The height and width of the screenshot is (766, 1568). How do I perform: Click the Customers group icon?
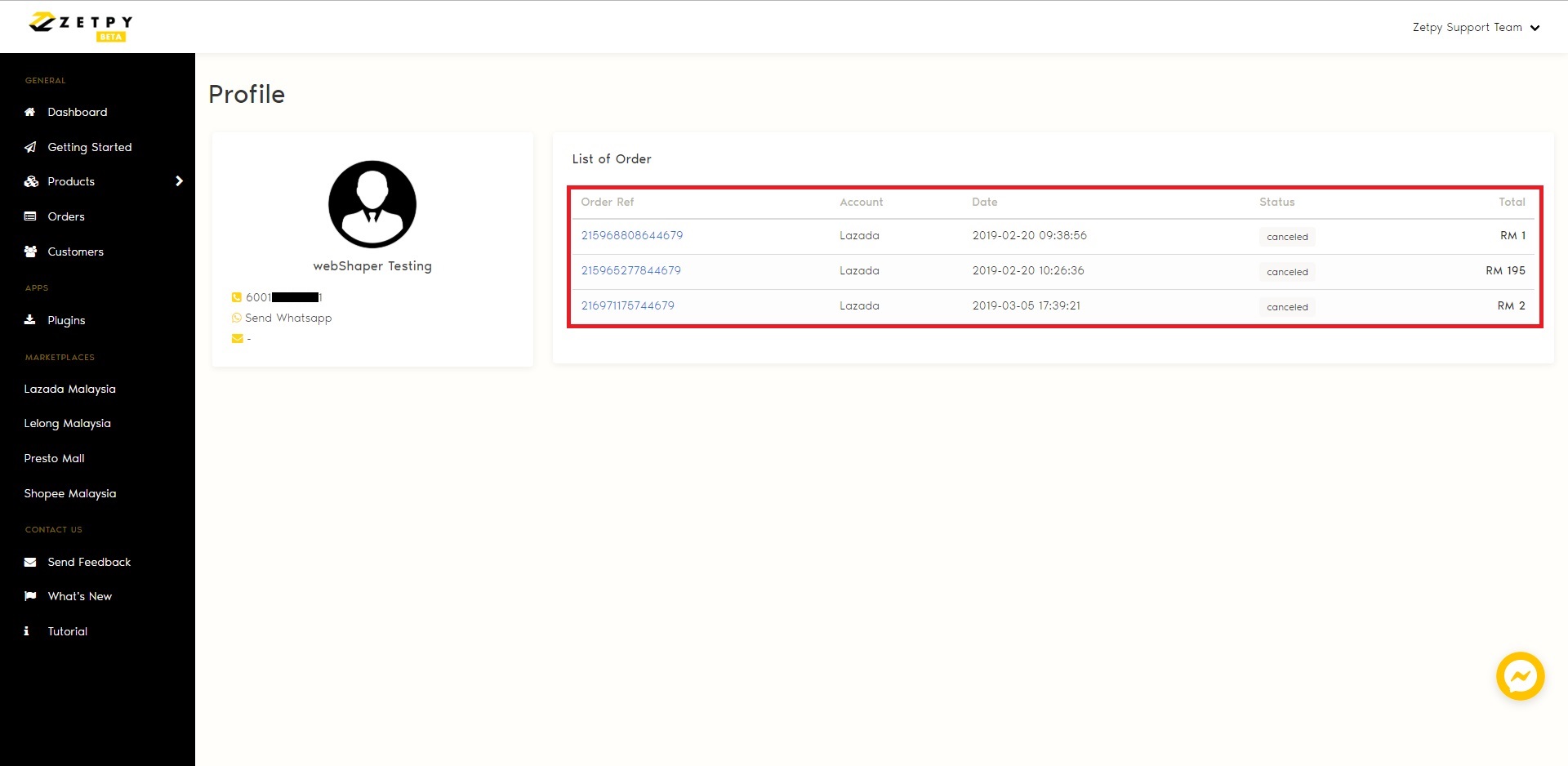tap(30, 252)
